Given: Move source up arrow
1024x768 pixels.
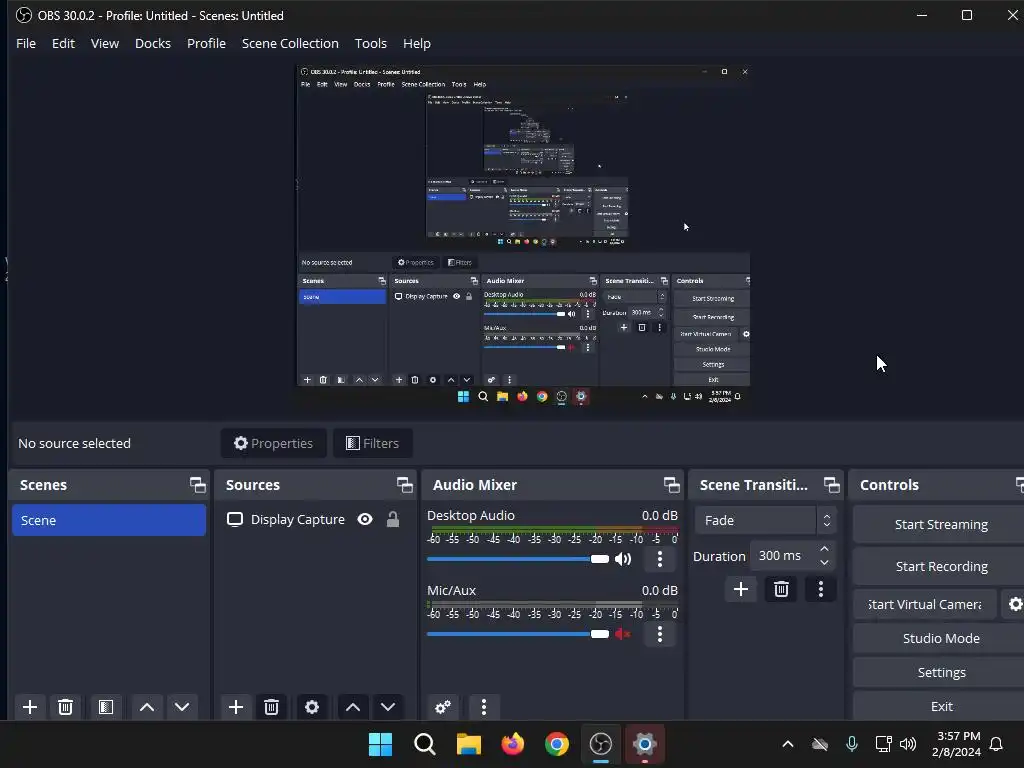Looking at the screenshot, I should click(353, 707).
